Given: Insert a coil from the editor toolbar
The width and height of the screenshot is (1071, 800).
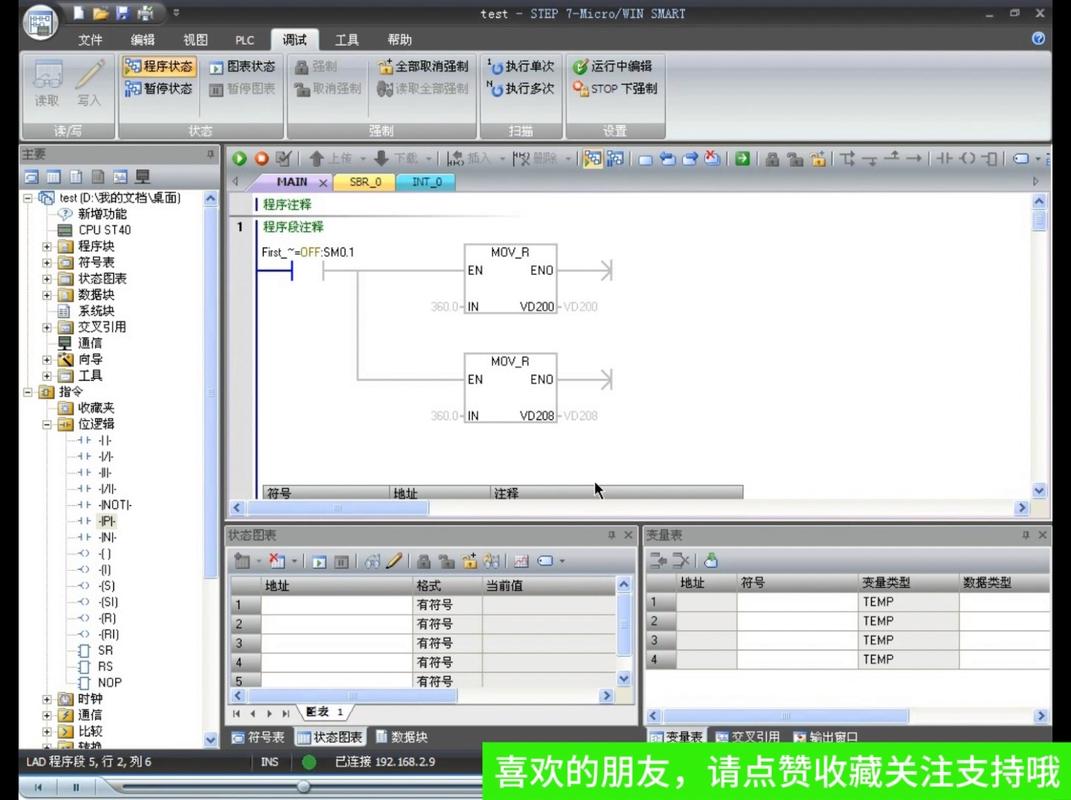Looking at the screenshot, I should click(967, 158).
